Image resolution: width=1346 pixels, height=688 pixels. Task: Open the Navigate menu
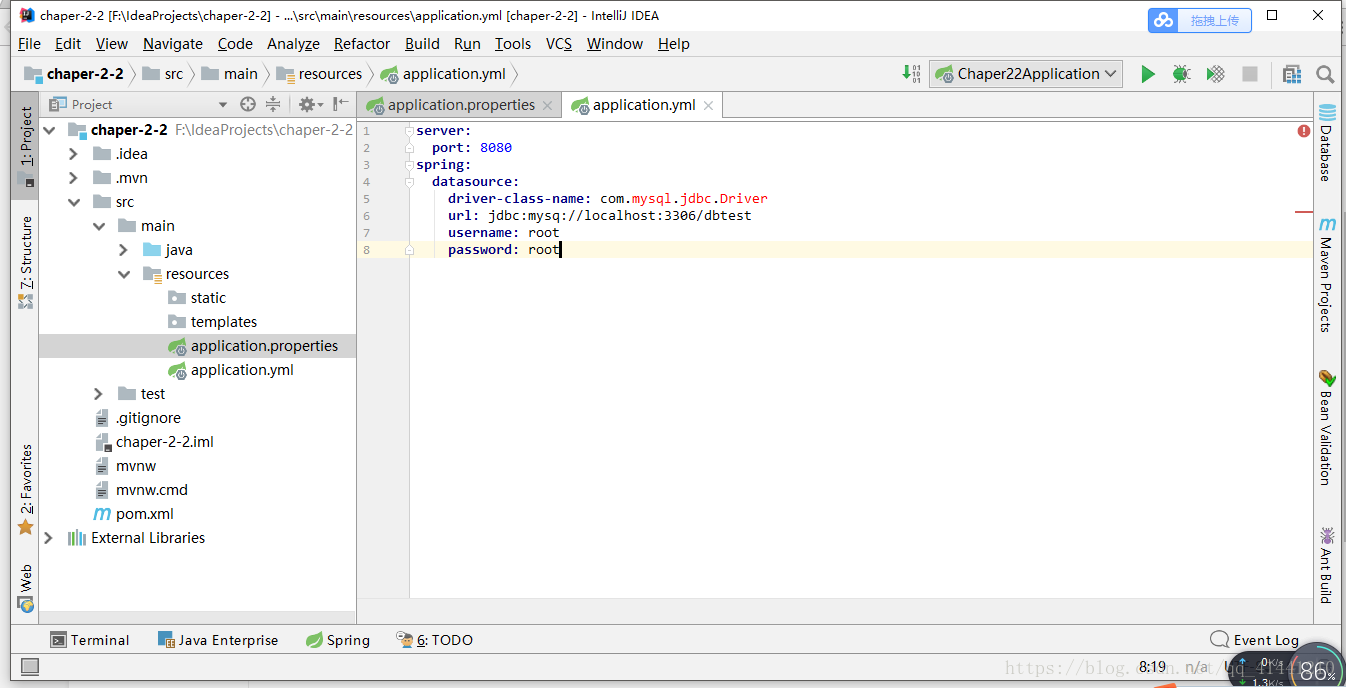[172, 44]
